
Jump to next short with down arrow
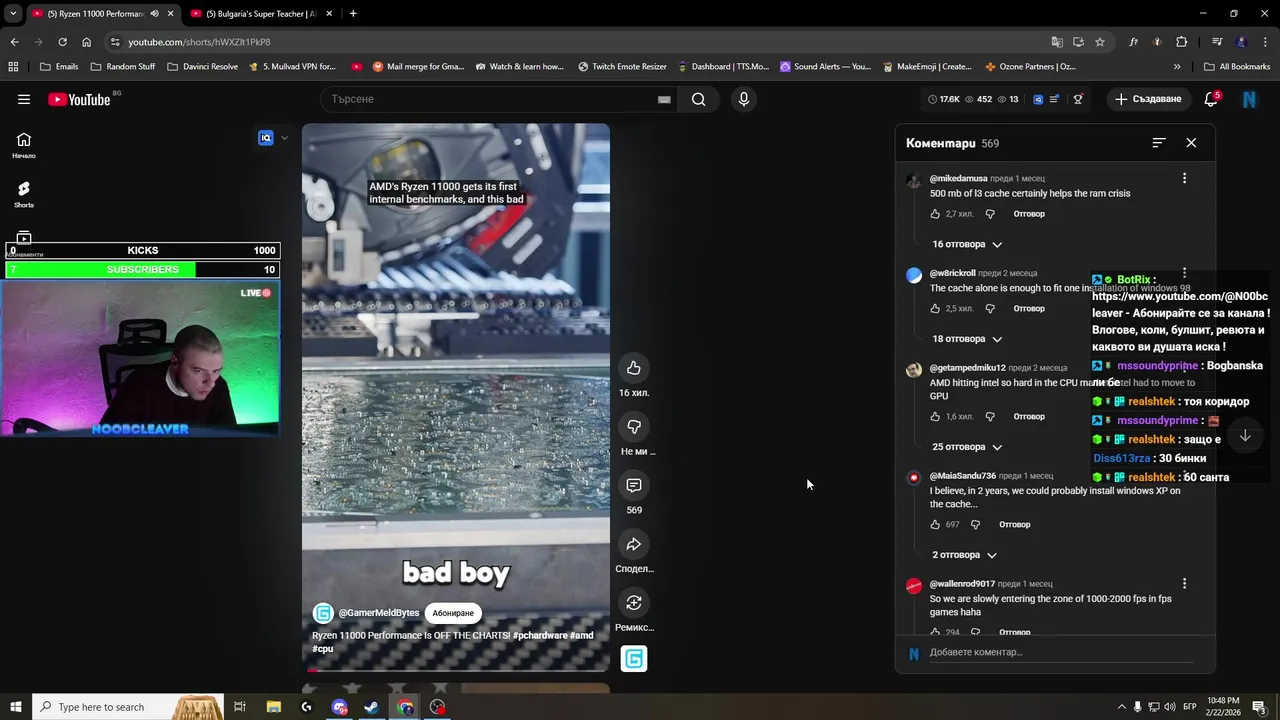pyautogui.click(x=1245, y=435)
